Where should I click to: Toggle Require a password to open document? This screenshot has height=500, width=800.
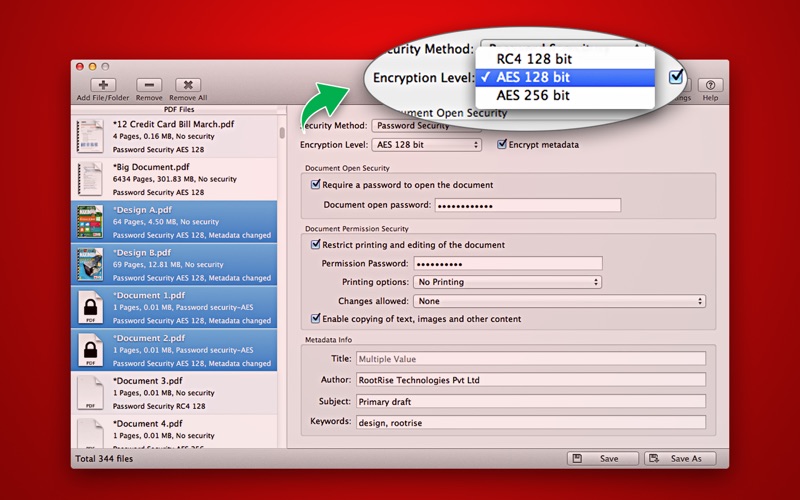(x=316, y=185)
